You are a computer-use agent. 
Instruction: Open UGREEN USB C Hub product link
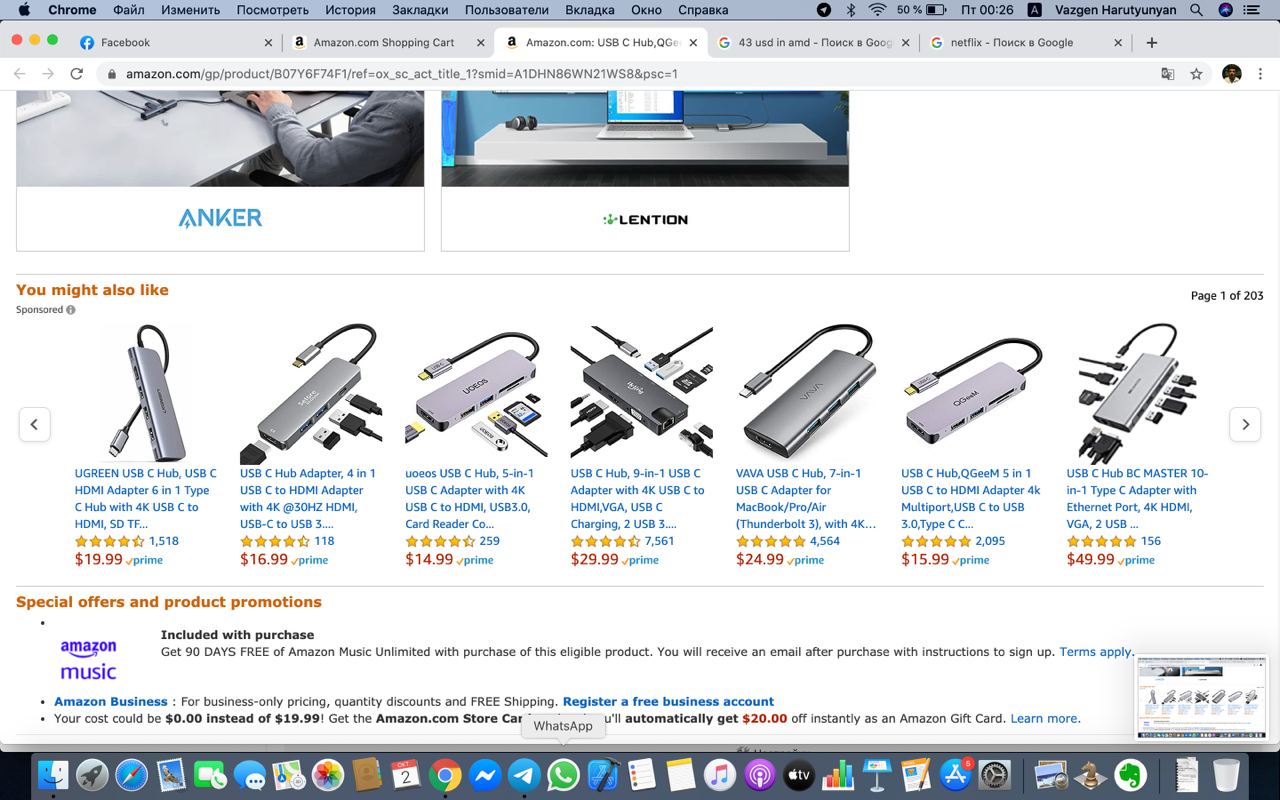(145, 498)
